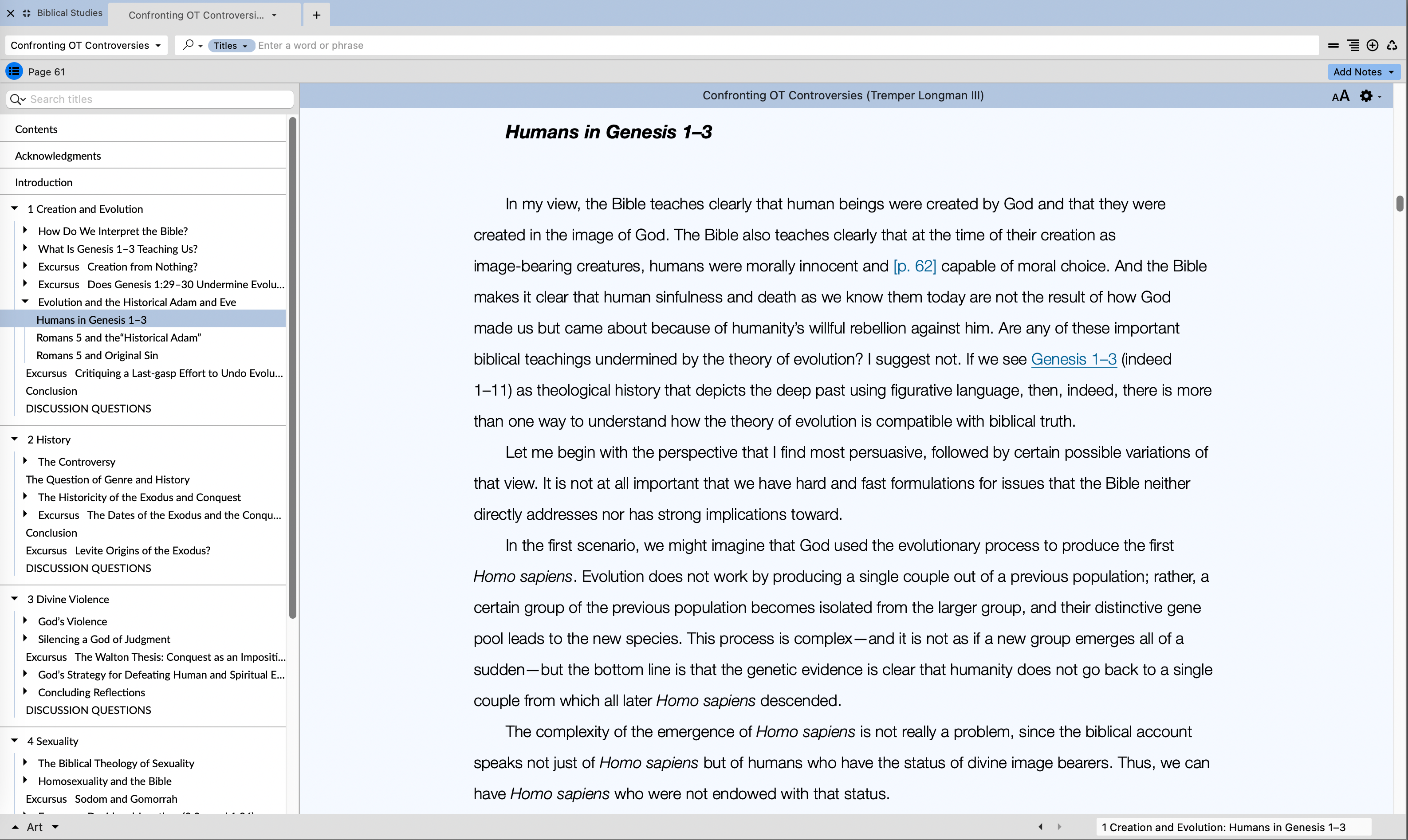
Task: Expand God's Strategy for Defeating Human entry
Action: coord(25,674)
